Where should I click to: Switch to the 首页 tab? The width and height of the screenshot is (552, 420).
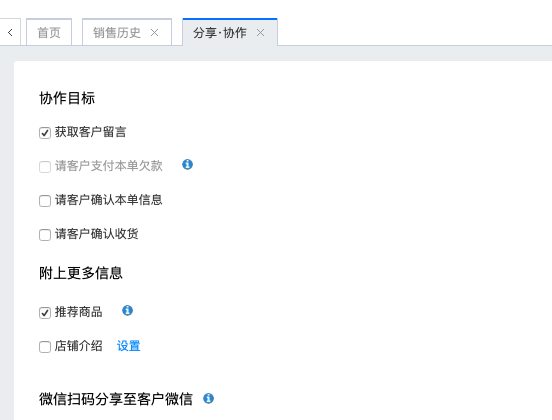click(49, 33)
